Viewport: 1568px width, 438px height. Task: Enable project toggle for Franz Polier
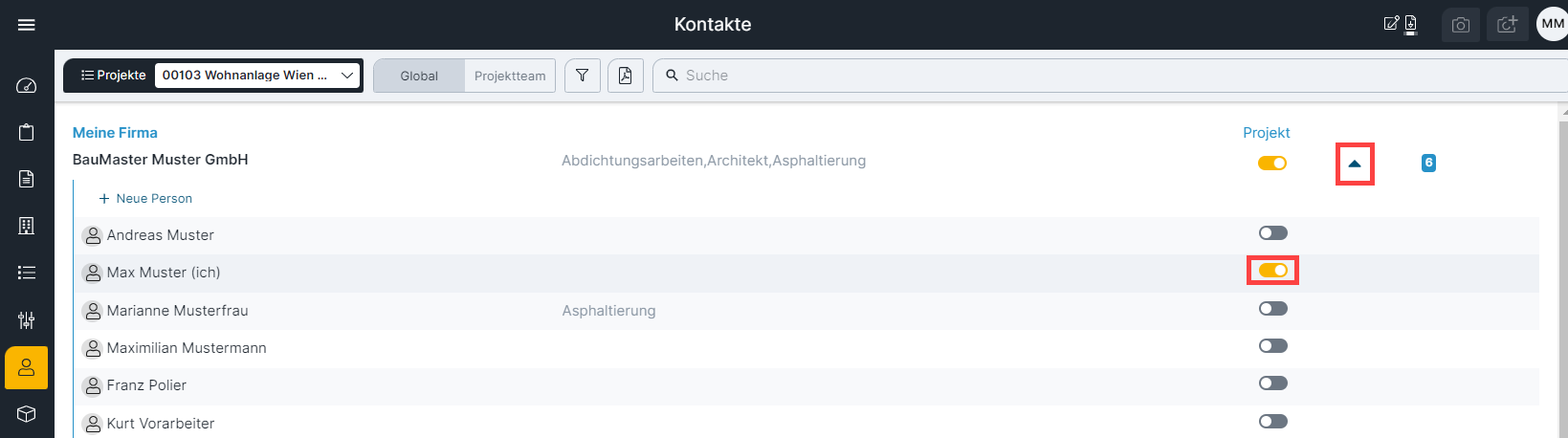click(1272, 383)
